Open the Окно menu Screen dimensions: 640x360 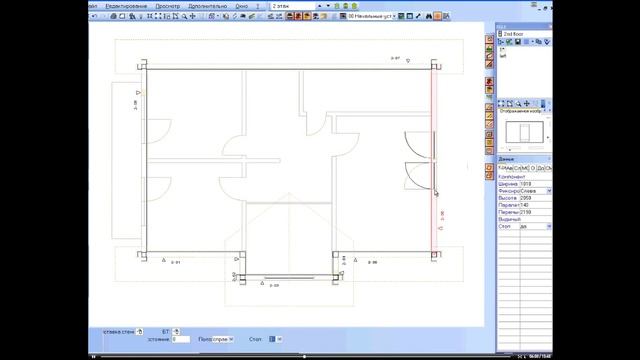pyautogui.click(x=242, y=6)
